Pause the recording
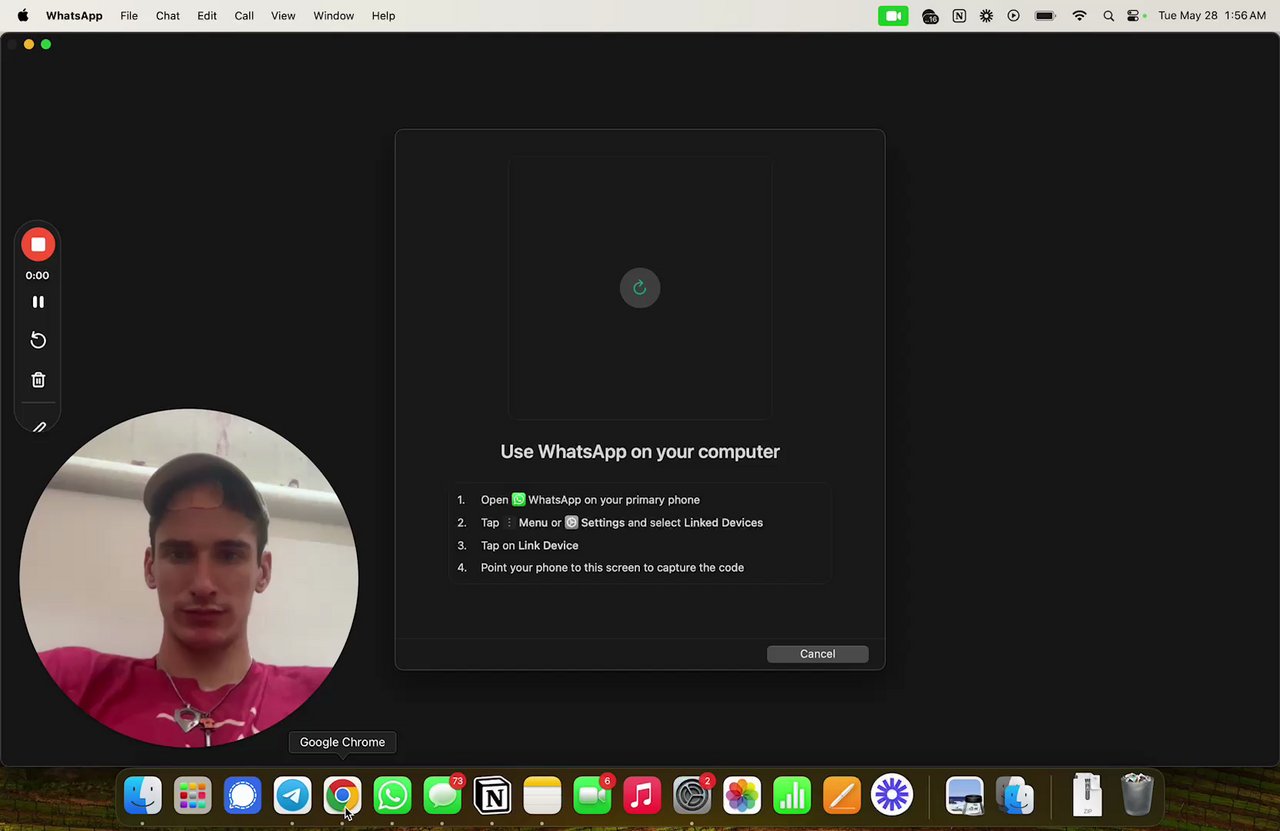 tap(38, 302)
